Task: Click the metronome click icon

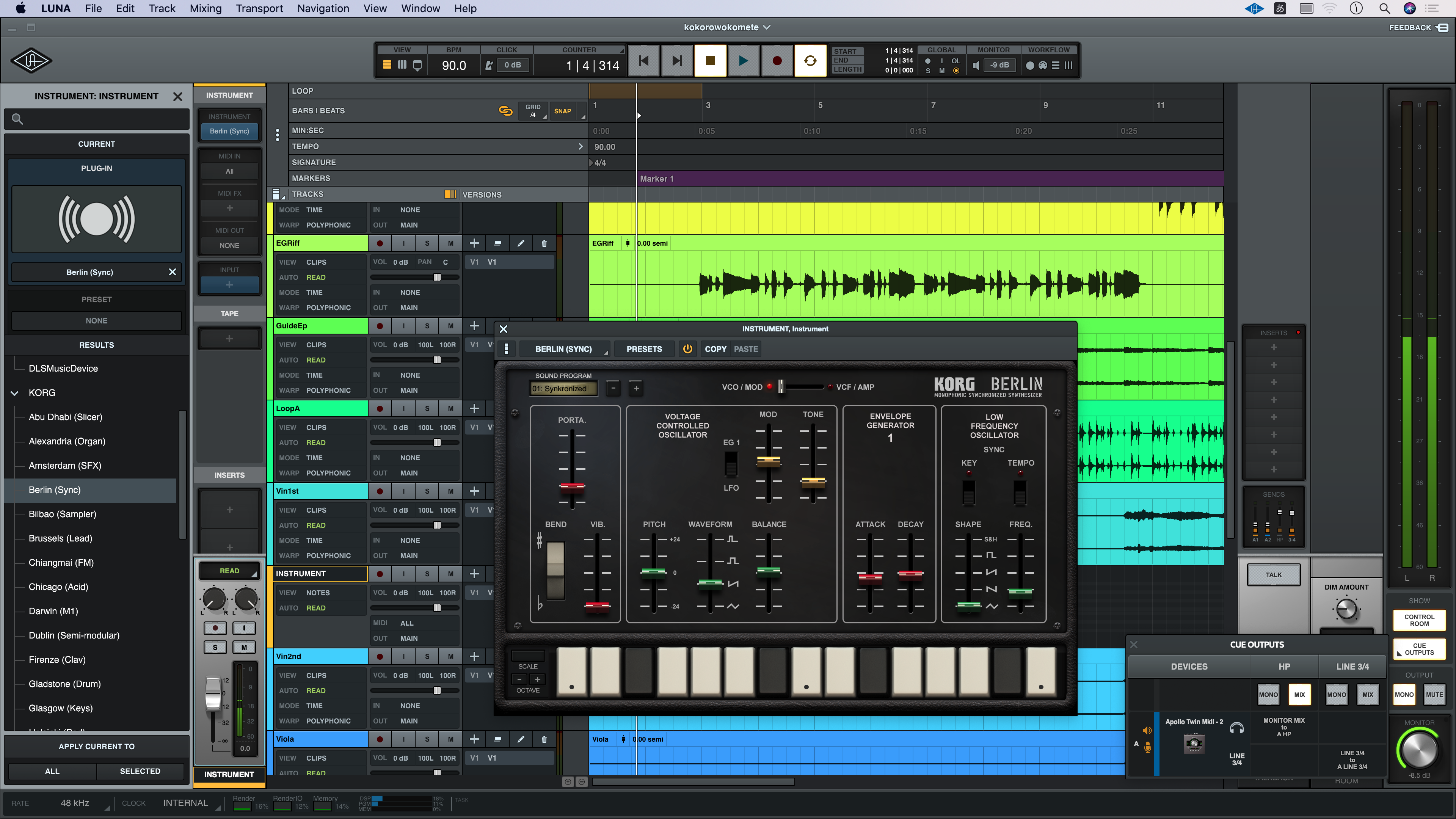Action: click(x=489, y=66)
